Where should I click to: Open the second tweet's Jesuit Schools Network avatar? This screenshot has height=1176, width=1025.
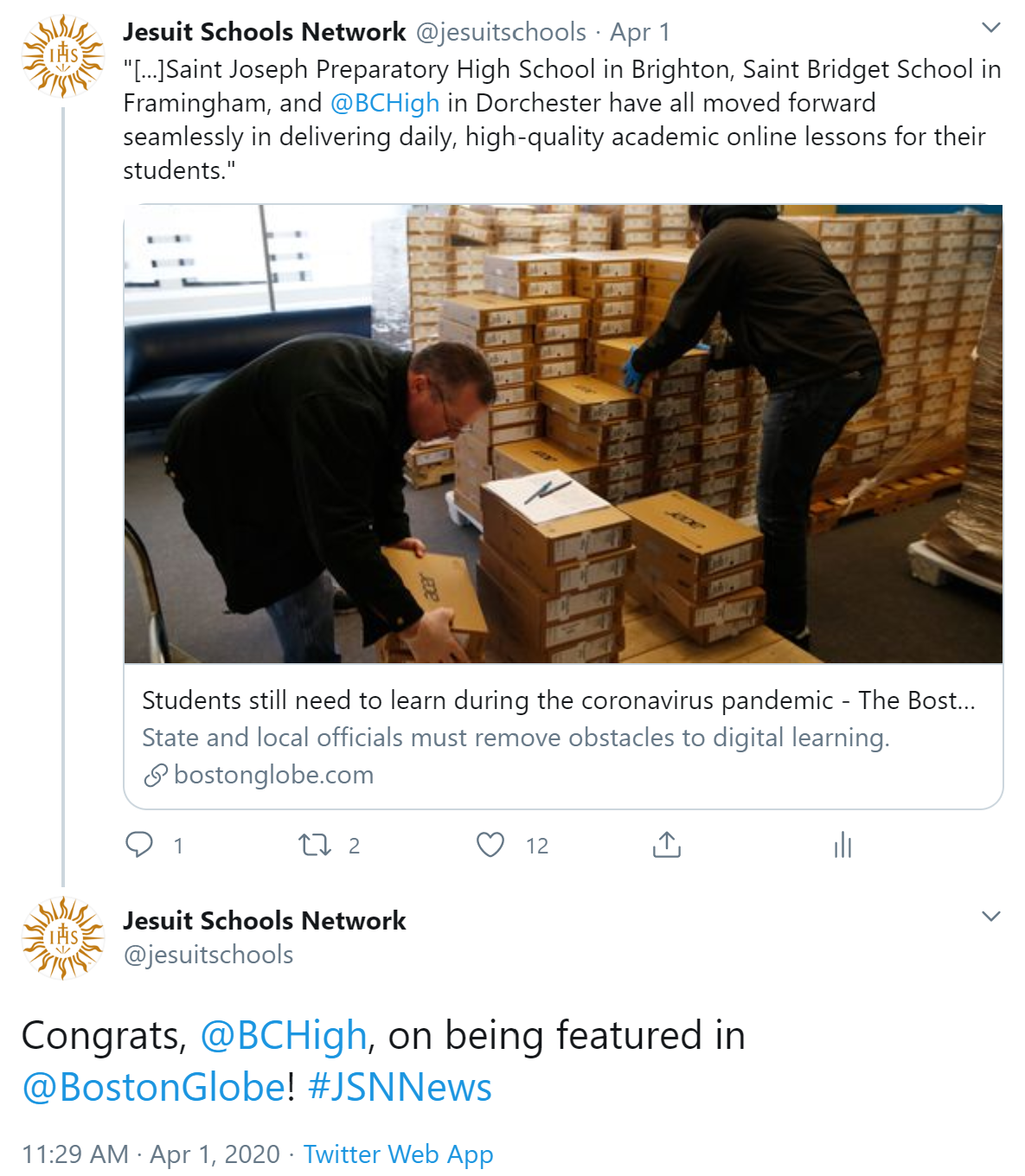(63, 938)
